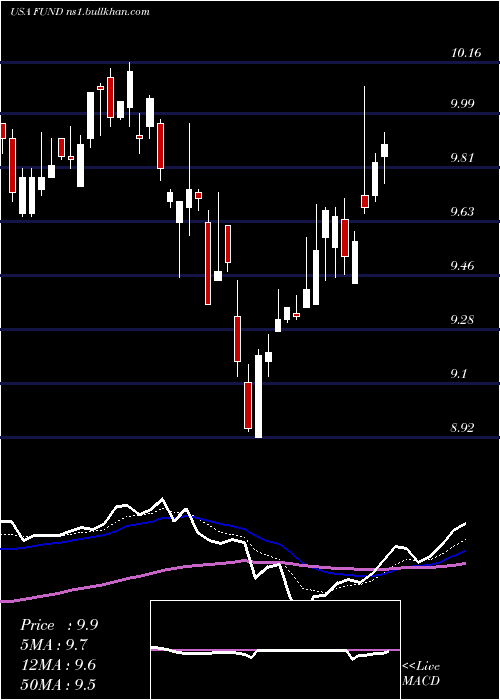Viewport: 500px width, 700px height.
Task: Click the 12MA : 9.6 readout
Action: tap(58, 665)
